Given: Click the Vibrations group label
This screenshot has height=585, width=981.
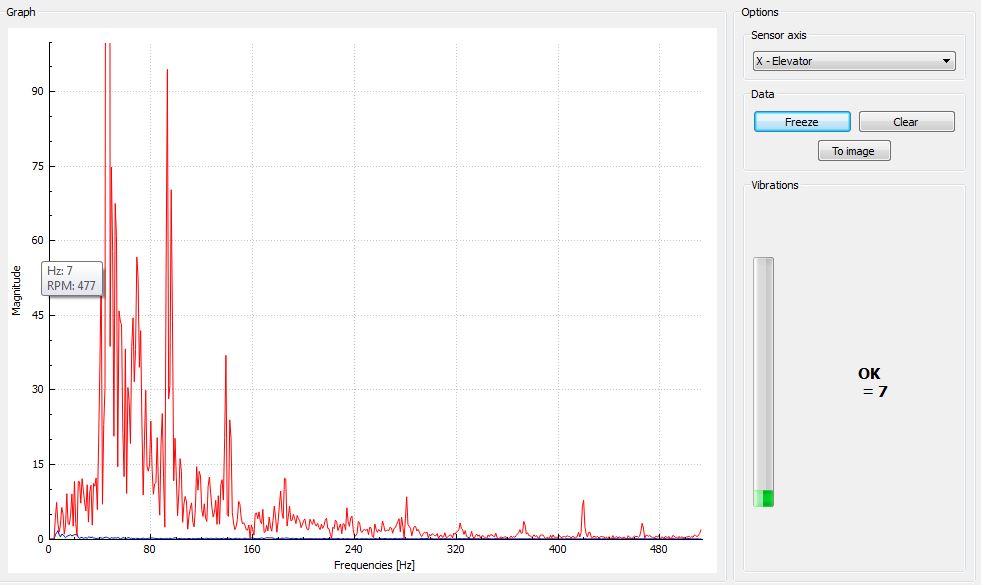Looking at the screenshot, I should [774, 185].
